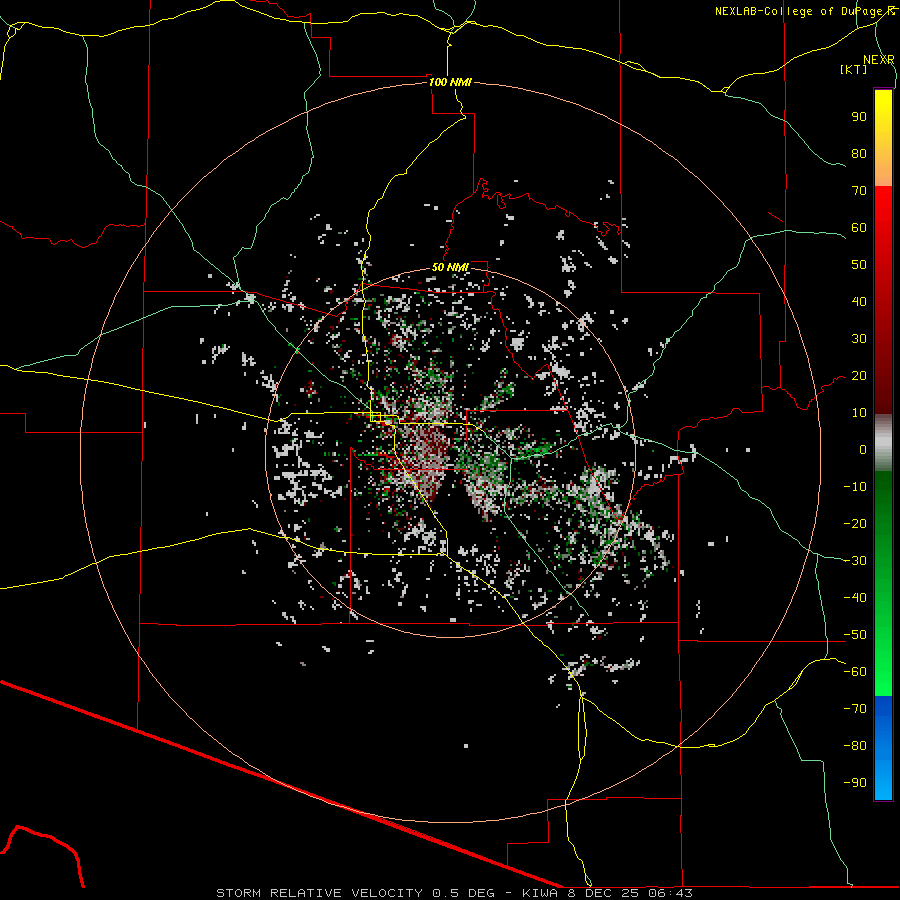Click the 10 knot label on the scale

pos(859,413)
